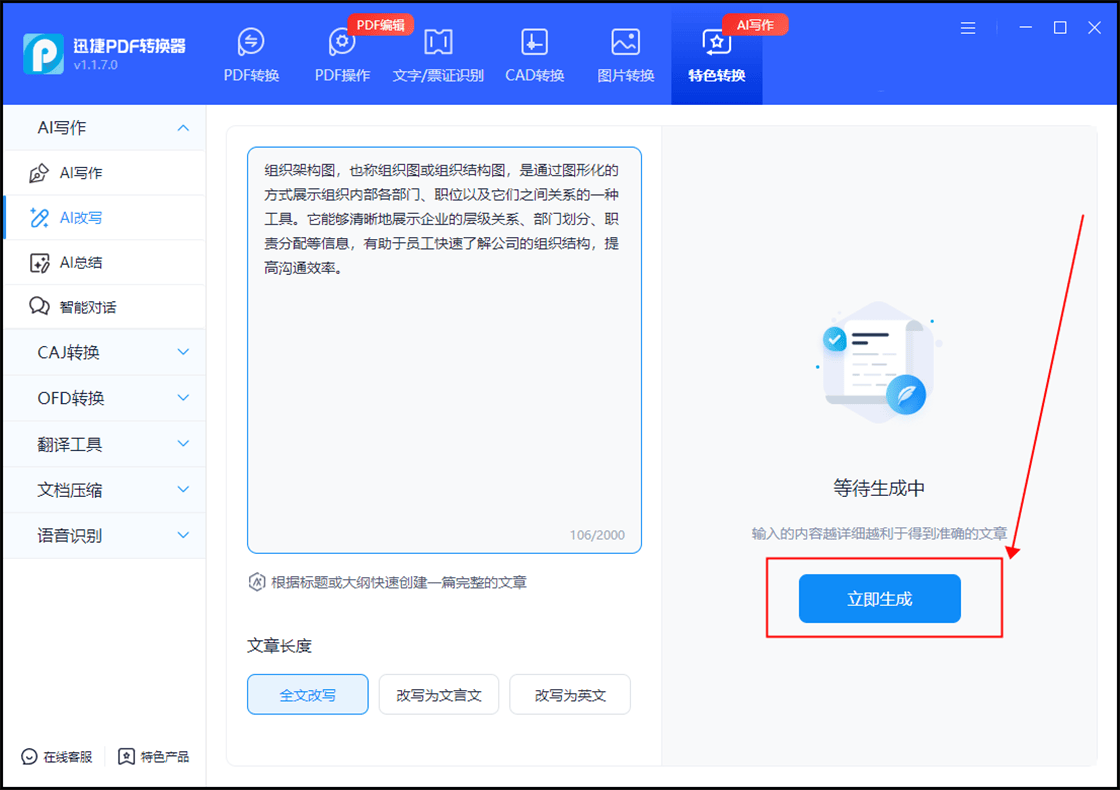Viewport: 1120px width, 790px height.
Task: Choose 改写为文言文 style
Action: point(438,694)
